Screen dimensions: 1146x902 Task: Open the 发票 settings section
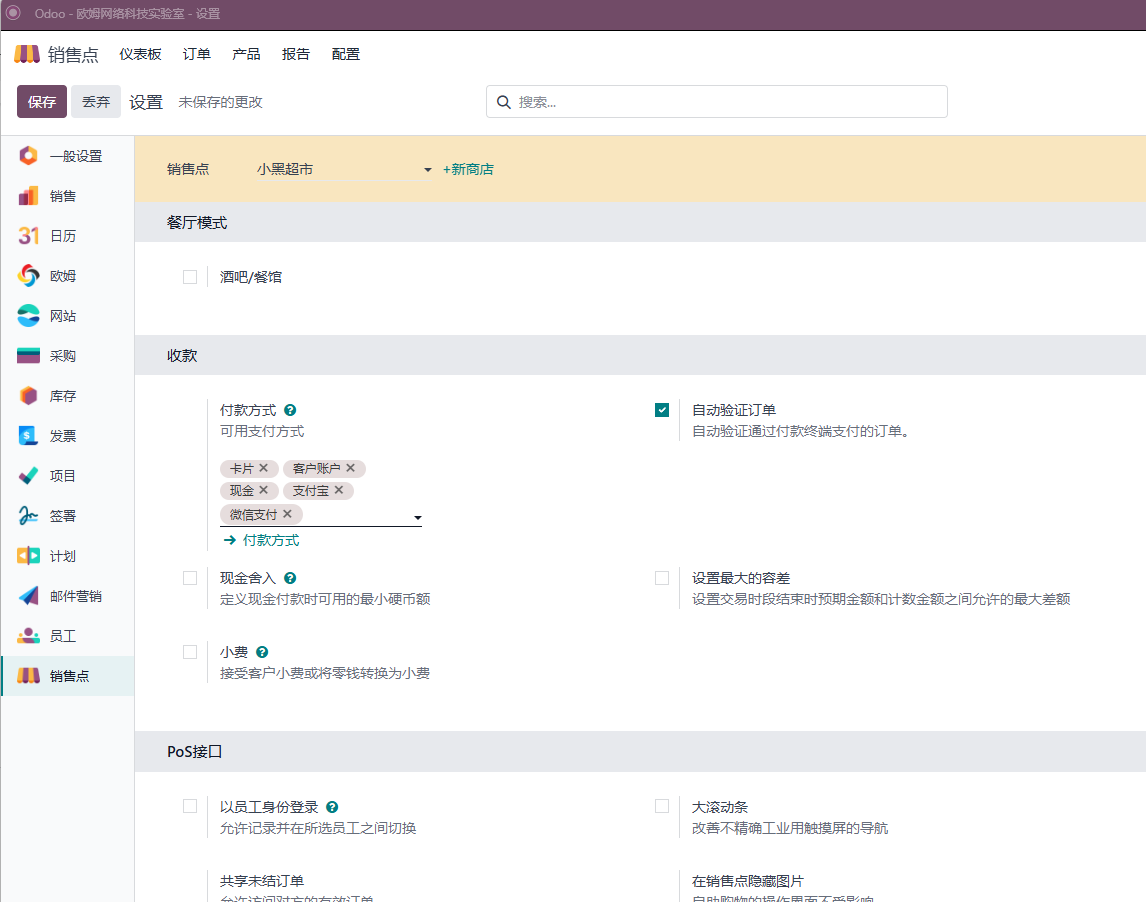[x=67, y=436]
